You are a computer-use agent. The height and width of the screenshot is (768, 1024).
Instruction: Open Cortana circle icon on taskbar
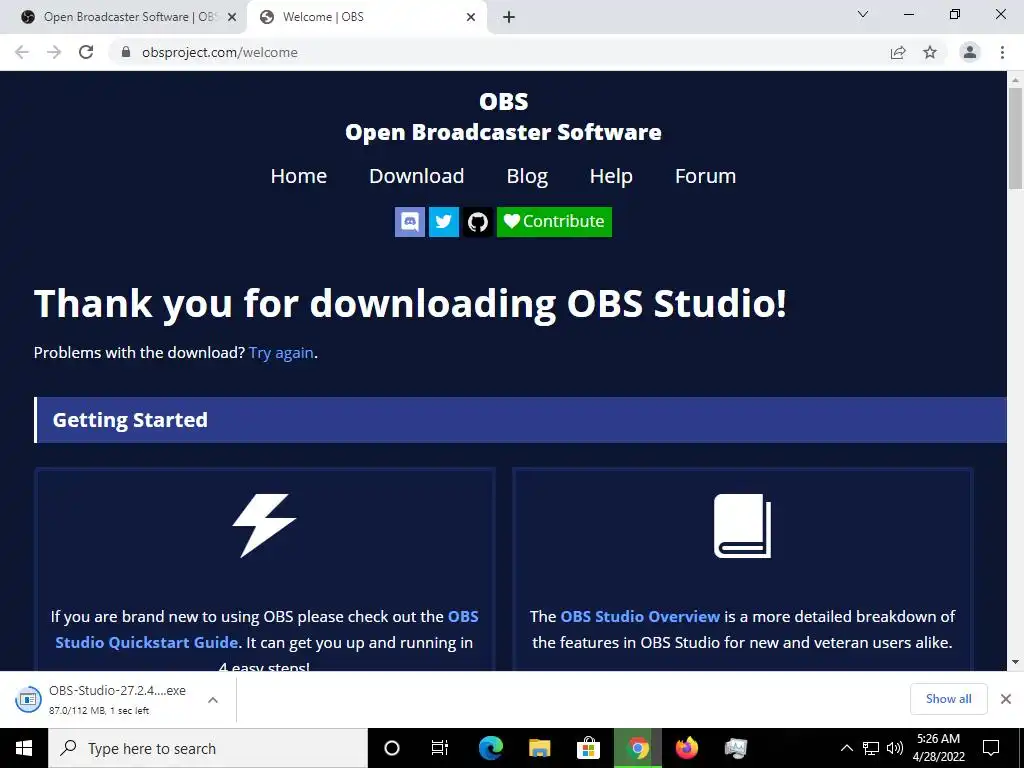(392, 748)
